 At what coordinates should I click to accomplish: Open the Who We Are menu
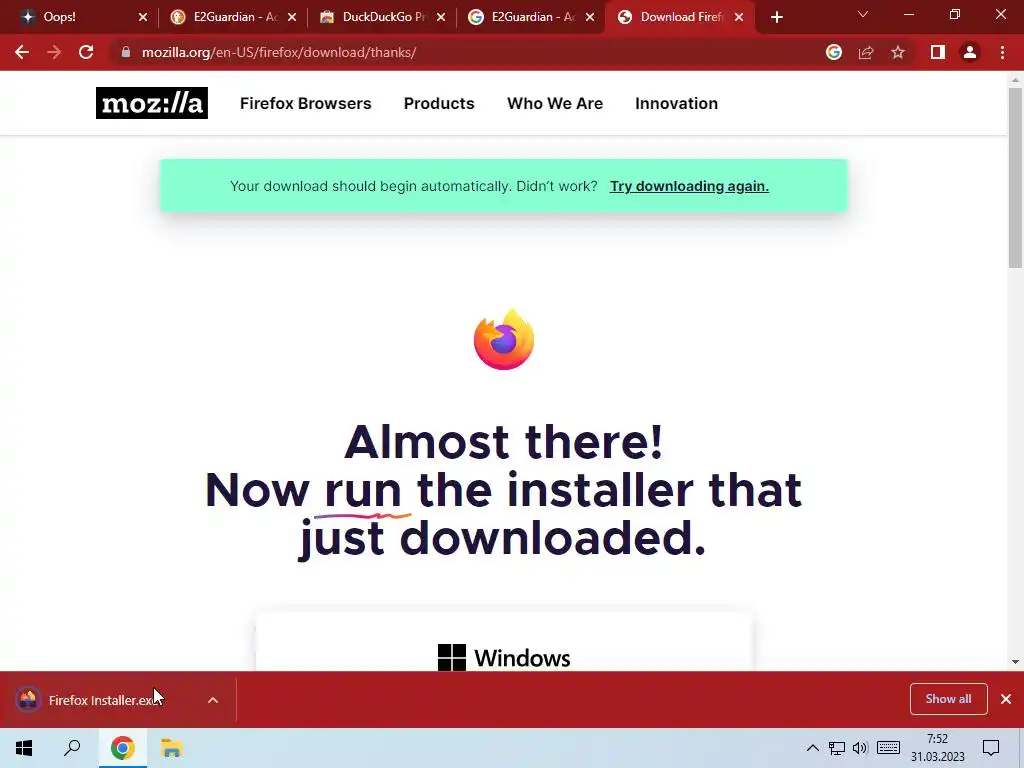tap(555, 103)
